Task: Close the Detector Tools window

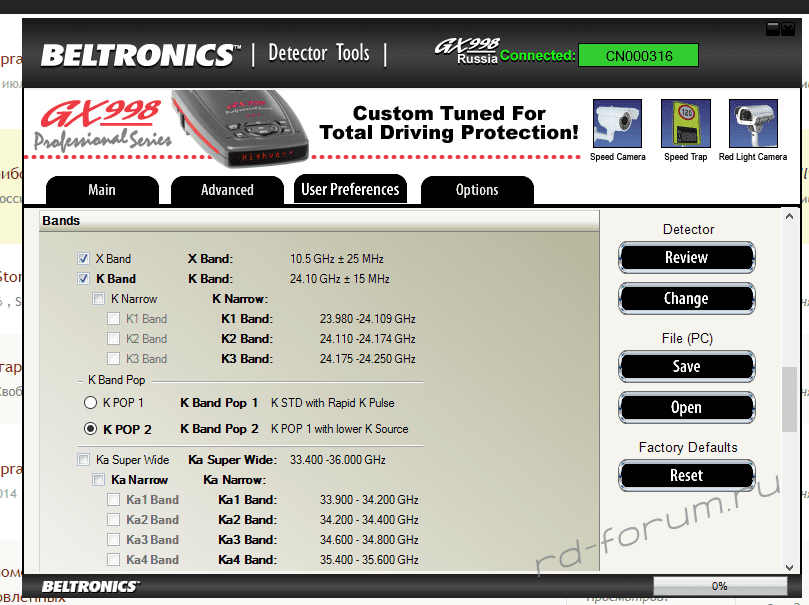Action: click(x=788, y=29)
